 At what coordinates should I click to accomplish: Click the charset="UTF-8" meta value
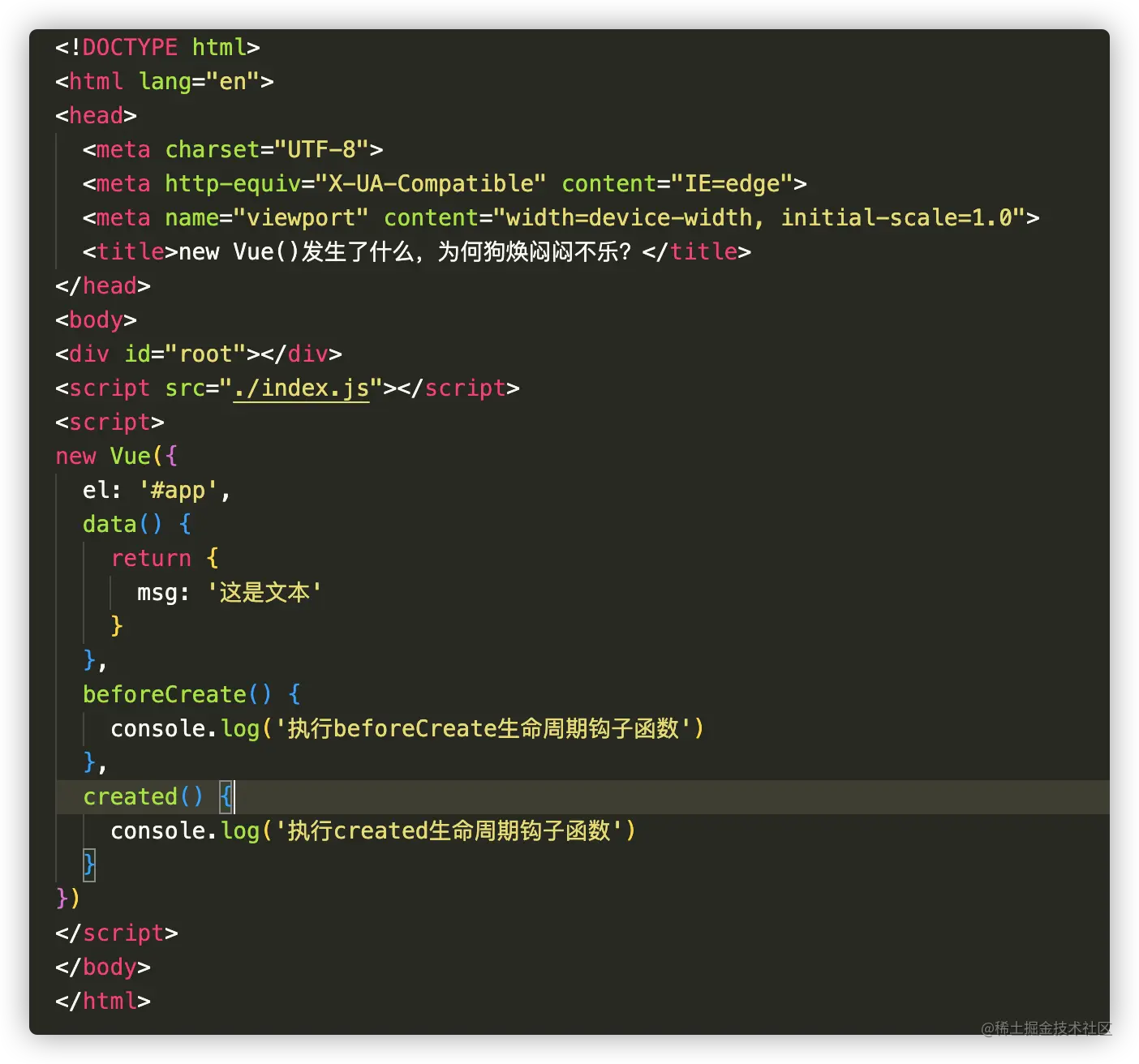tap(267, 150)
